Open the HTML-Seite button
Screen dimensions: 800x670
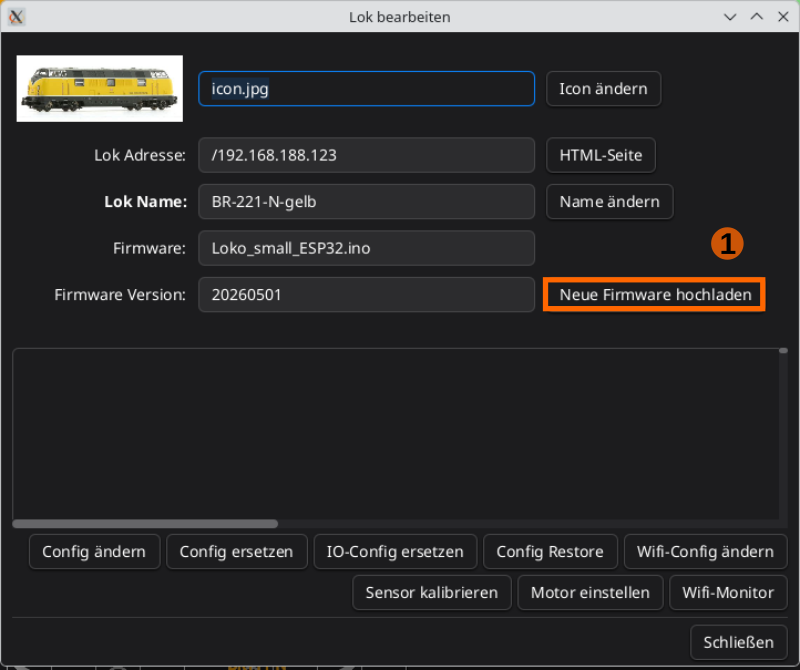(x=601, y=155)
